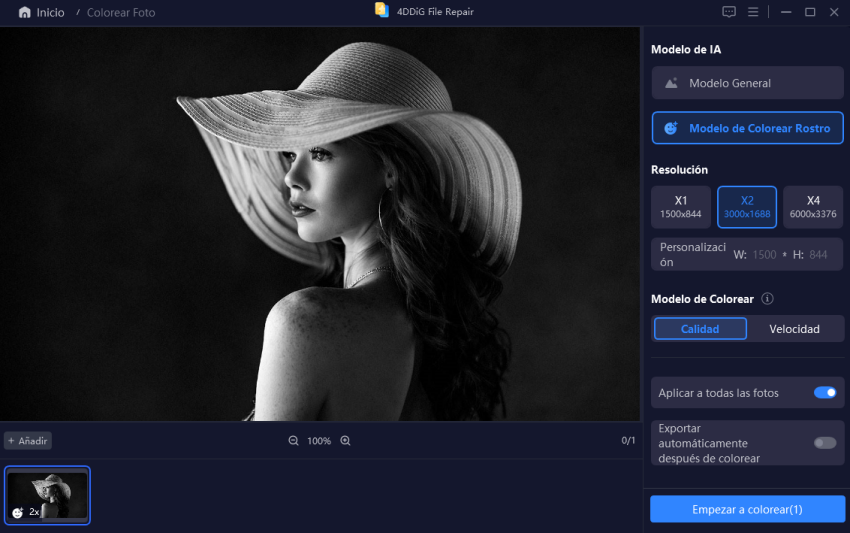Select the photo thumbnail in filmstrip
Viewport: 850px width, 533px height.
point(47,495)
